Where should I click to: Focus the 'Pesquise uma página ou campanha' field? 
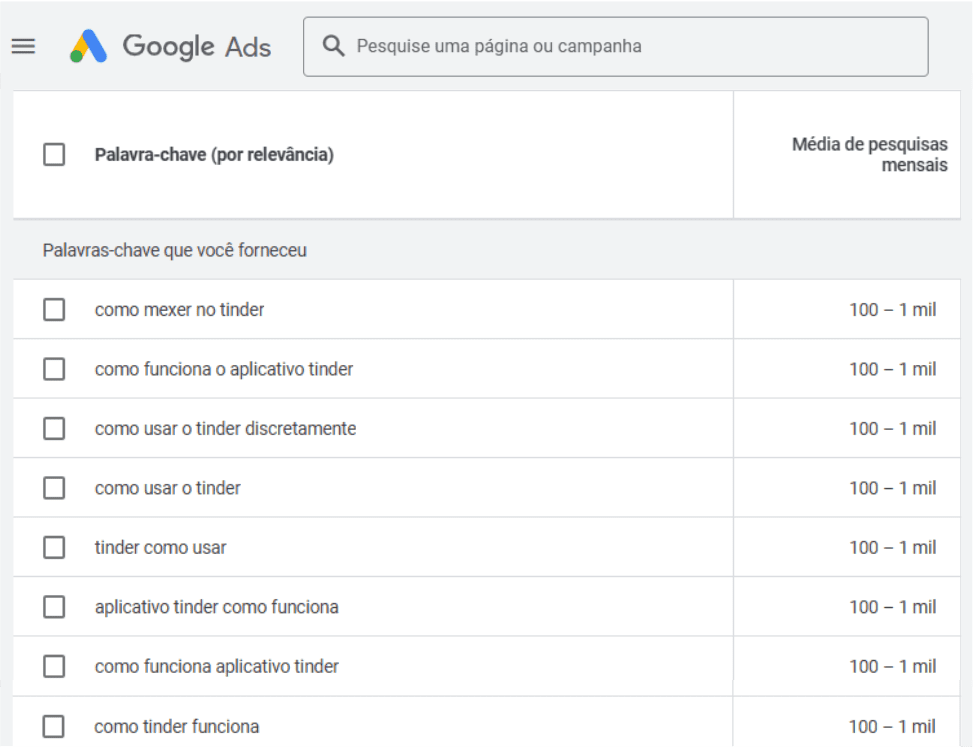click(x=630, y=46)
